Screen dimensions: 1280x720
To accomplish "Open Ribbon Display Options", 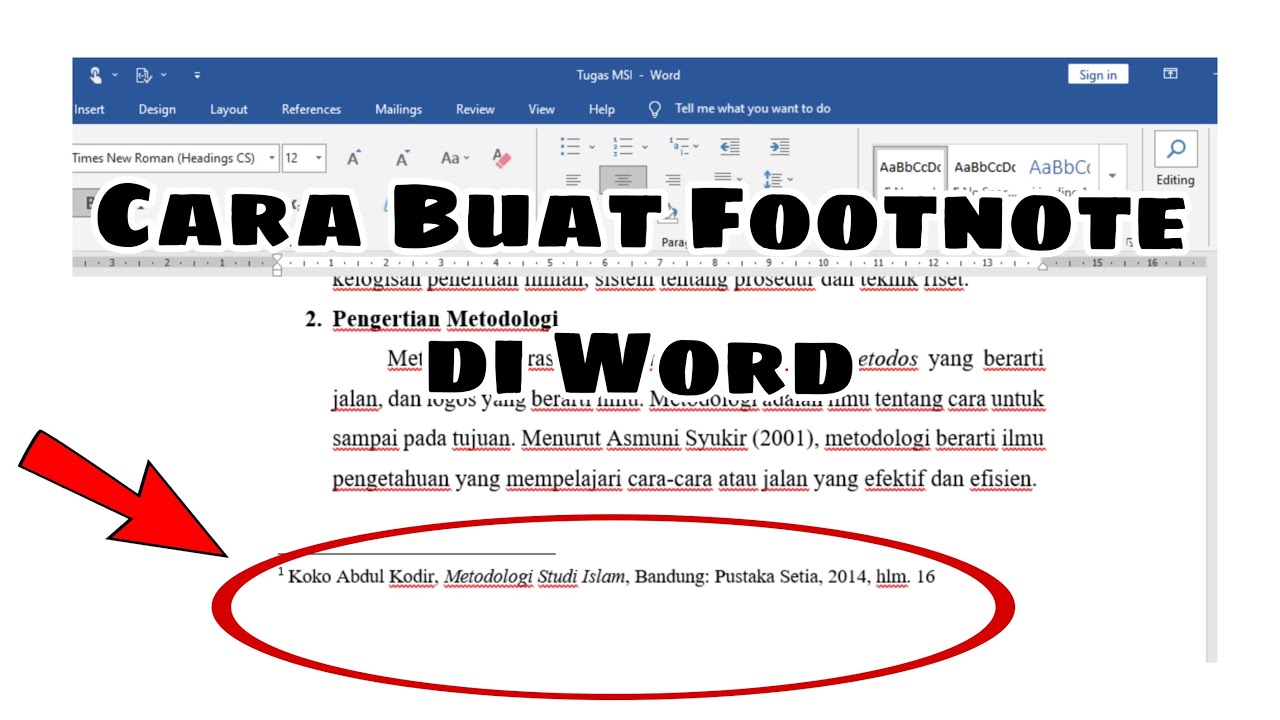I will point(1170,74).
